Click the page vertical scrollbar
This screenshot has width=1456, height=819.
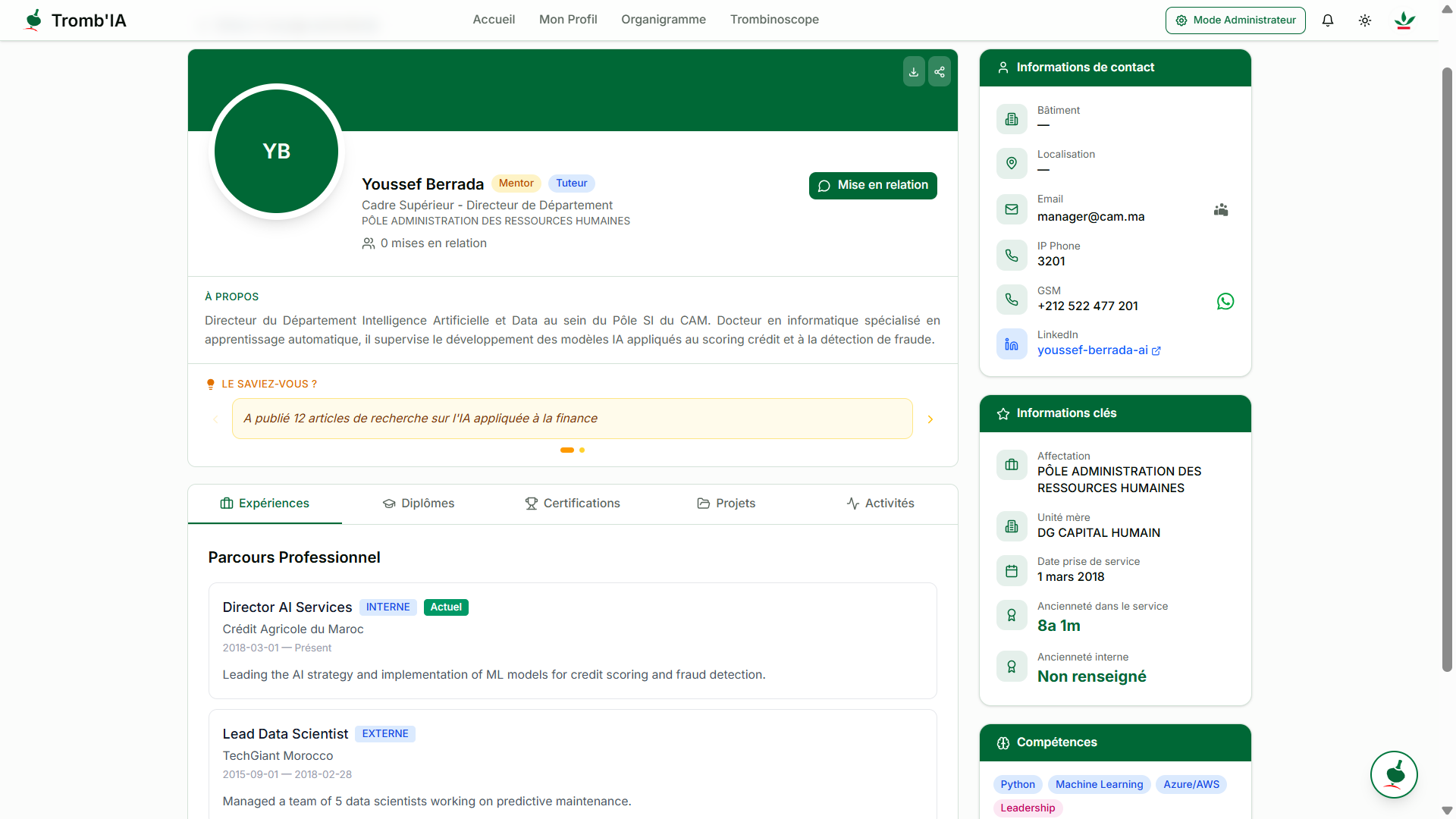pos(1447,369)
